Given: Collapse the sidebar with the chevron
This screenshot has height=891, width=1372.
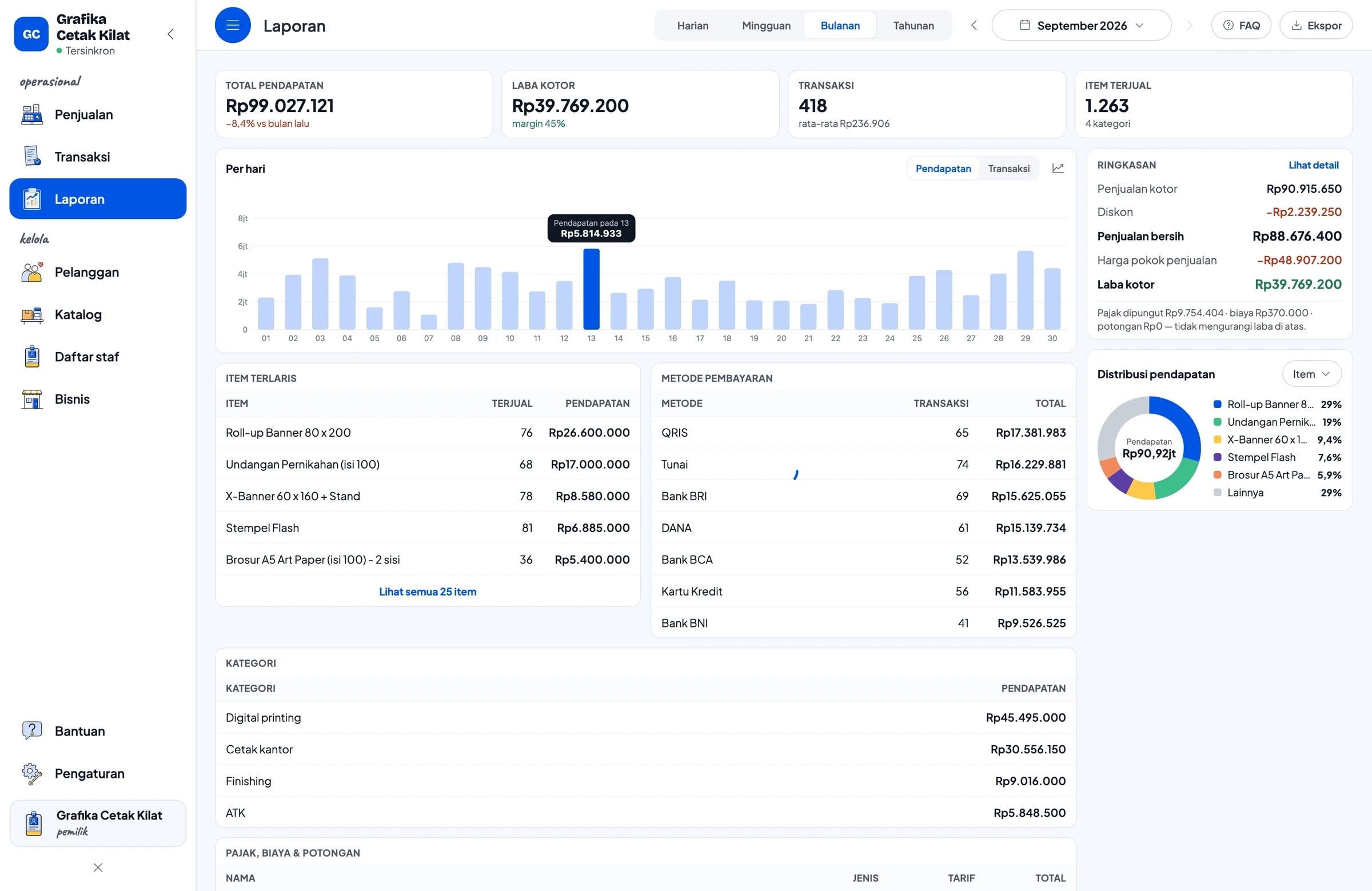Looking at the screenshot, I should coord(170,34).
